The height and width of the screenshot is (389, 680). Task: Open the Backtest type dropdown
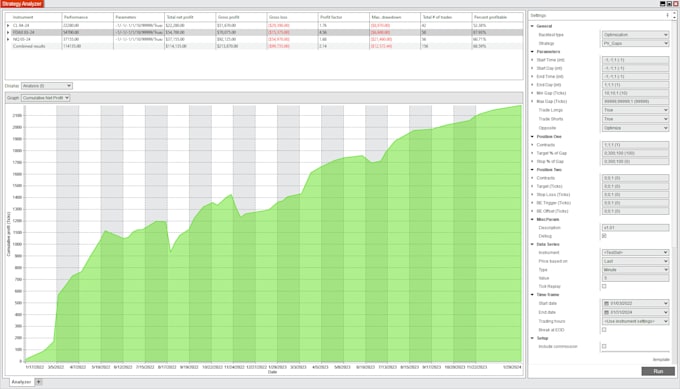pos(635,35)
